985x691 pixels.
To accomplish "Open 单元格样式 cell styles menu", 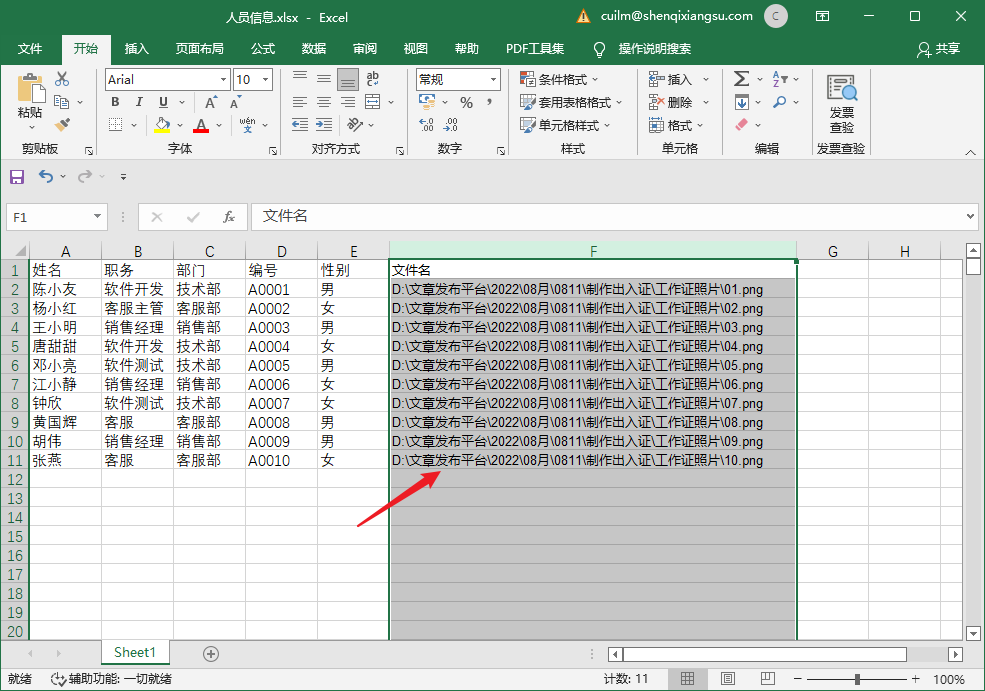I will [x=565, y=125].
